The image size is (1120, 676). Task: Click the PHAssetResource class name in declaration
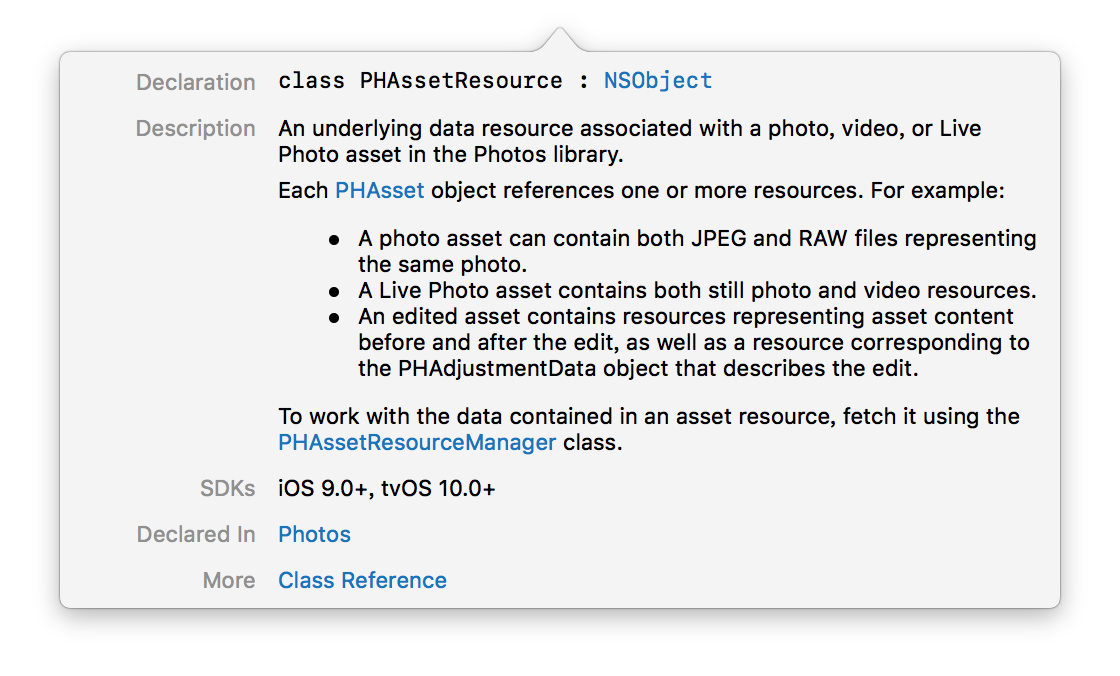[x=461, y=81]
